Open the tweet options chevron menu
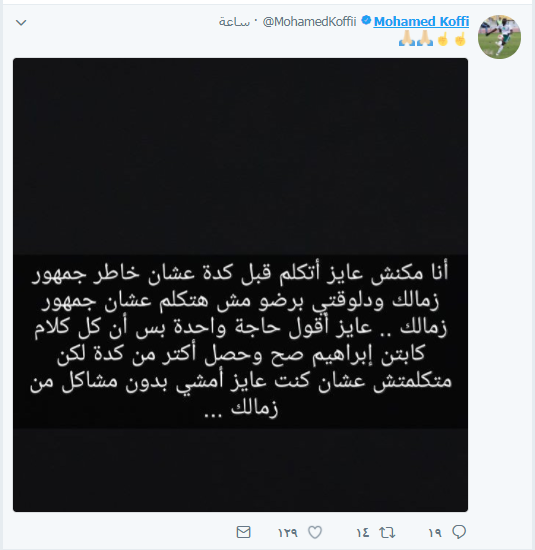The height and width of the screenshot is (550, 535). pyautogui.click(x=21, y=23)
